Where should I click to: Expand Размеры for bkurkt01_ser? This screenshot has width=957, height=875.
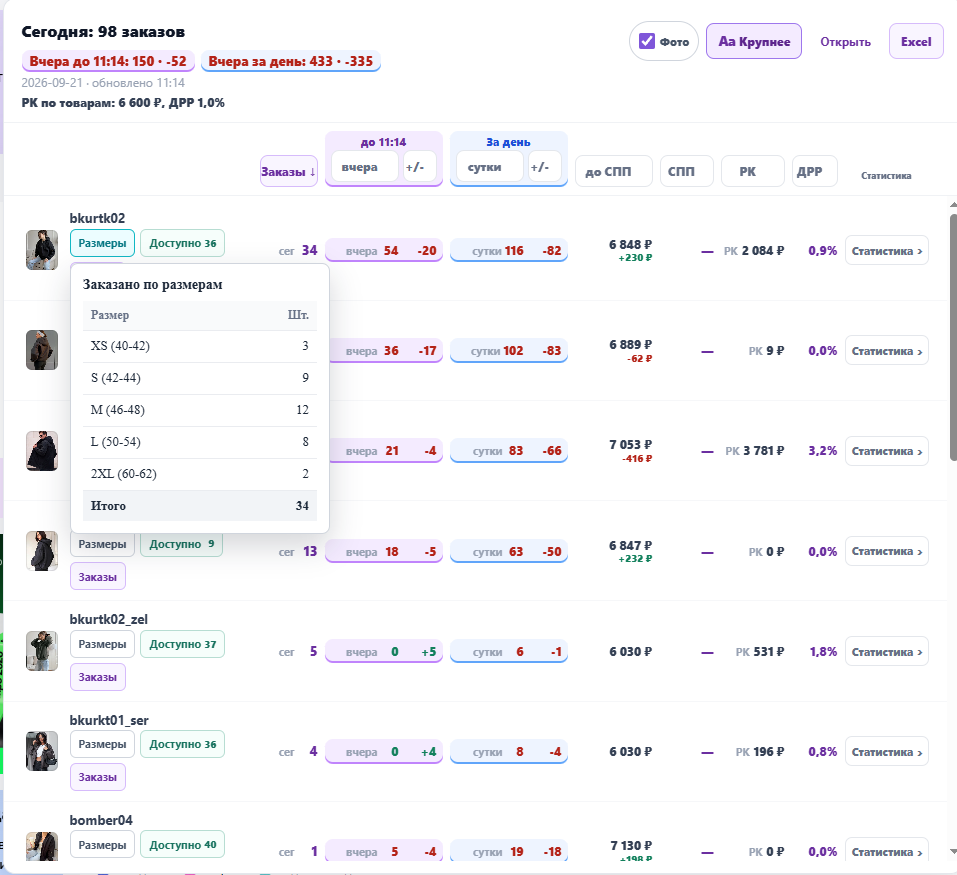(x=102, y=744)
